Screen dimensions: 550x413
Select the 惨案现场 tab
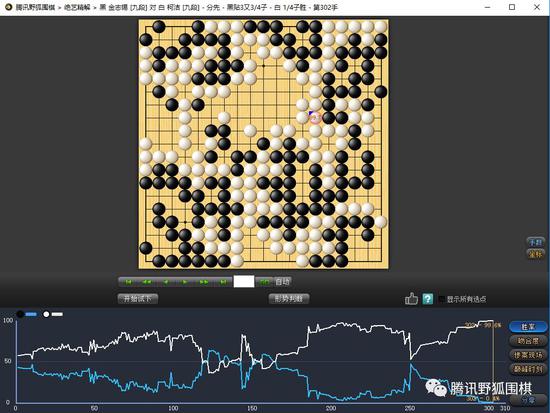[528, 355]
